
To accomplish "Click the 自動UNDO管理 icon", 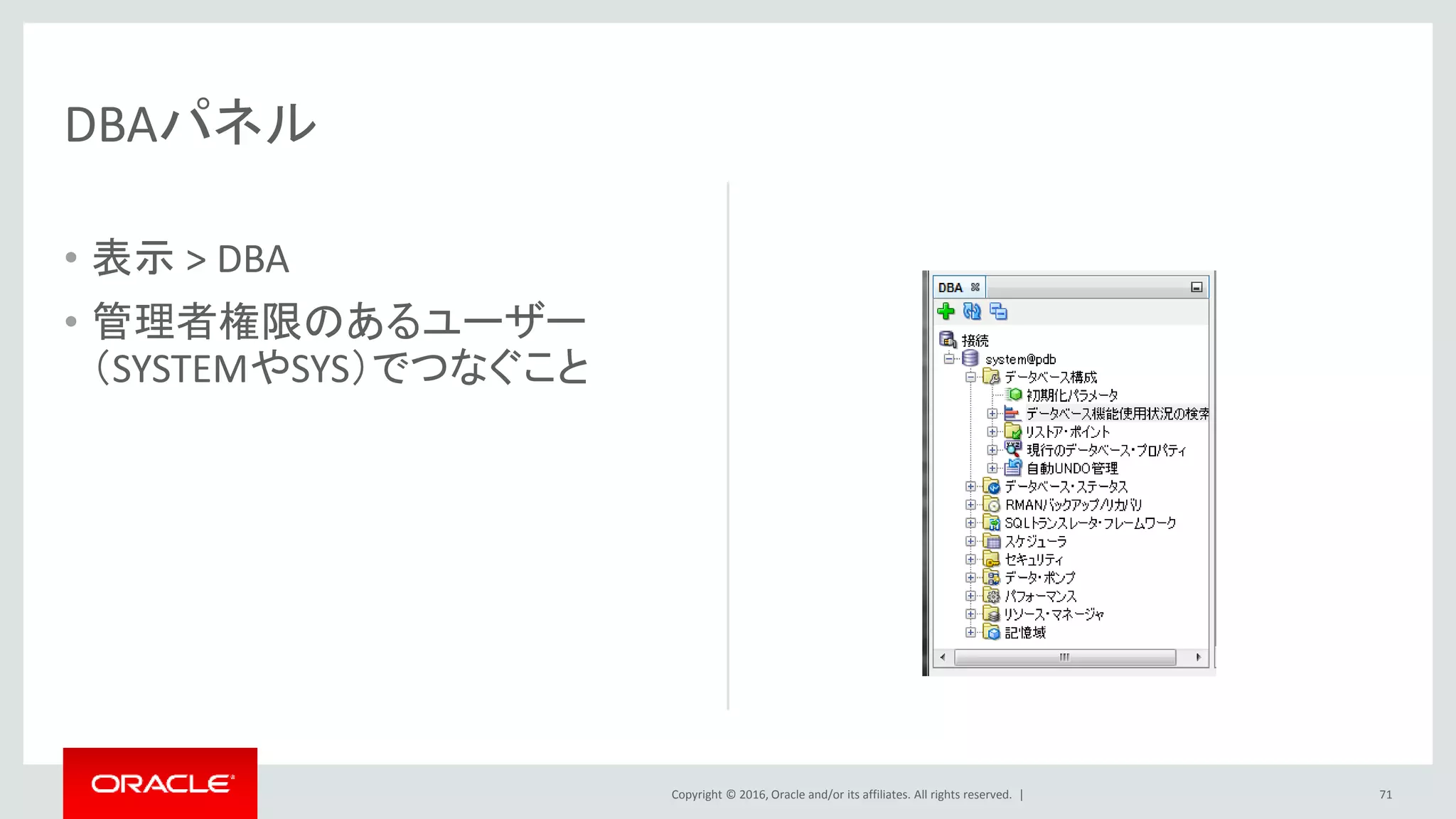I will point(1013,468).
